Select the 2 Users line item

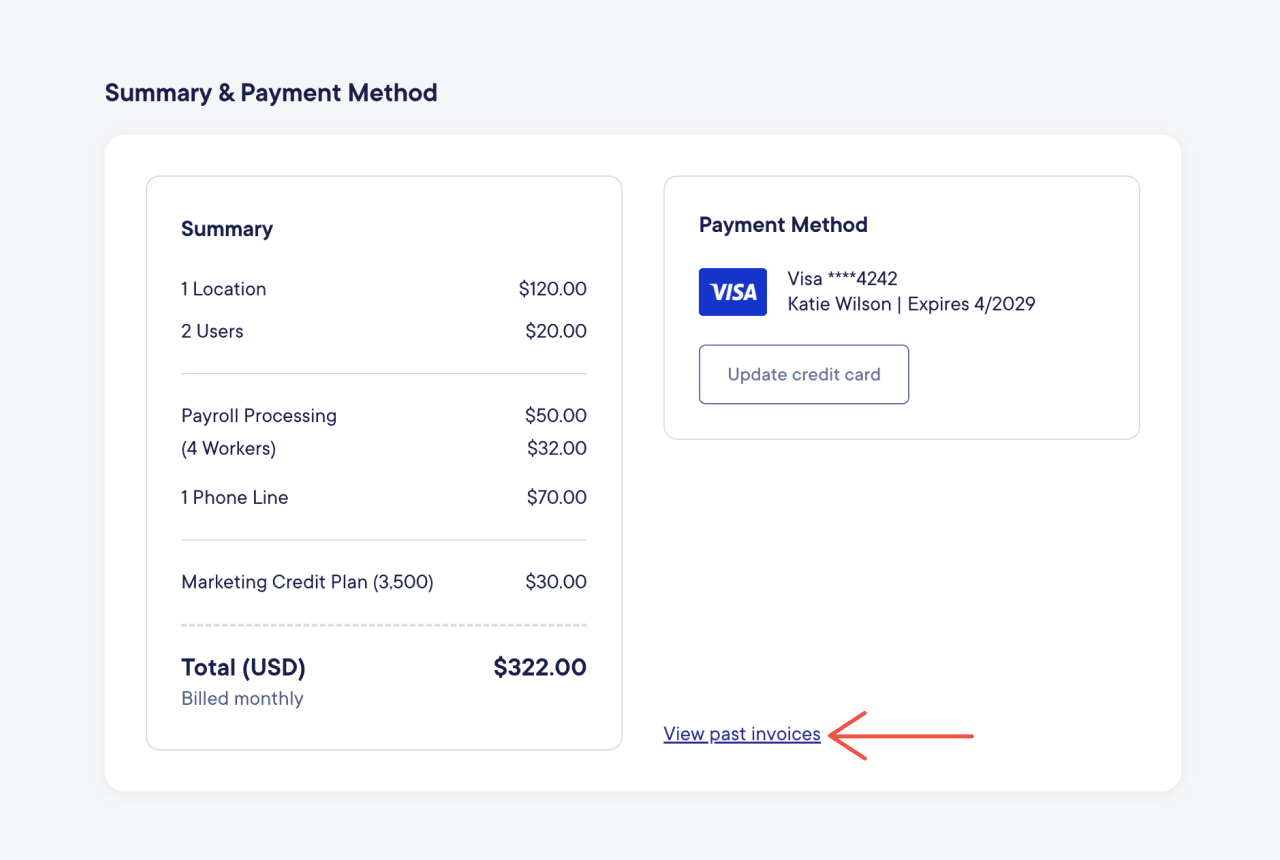[384, 331]
